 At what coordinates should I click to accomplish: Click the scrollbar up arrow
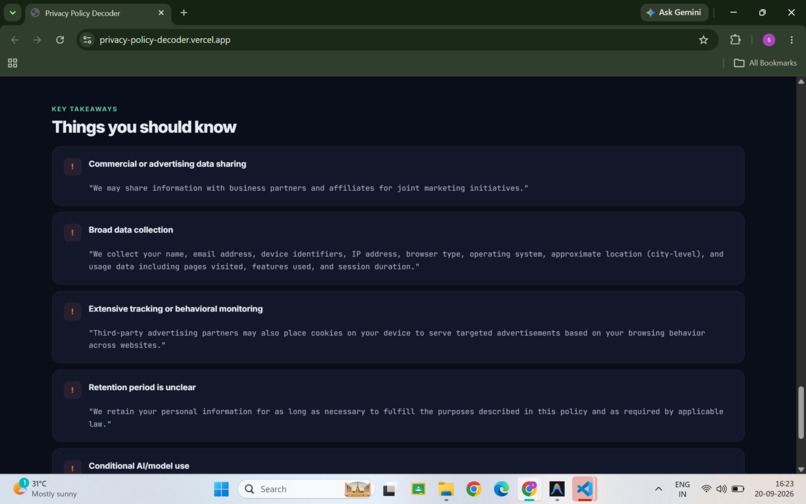[800, 82]
